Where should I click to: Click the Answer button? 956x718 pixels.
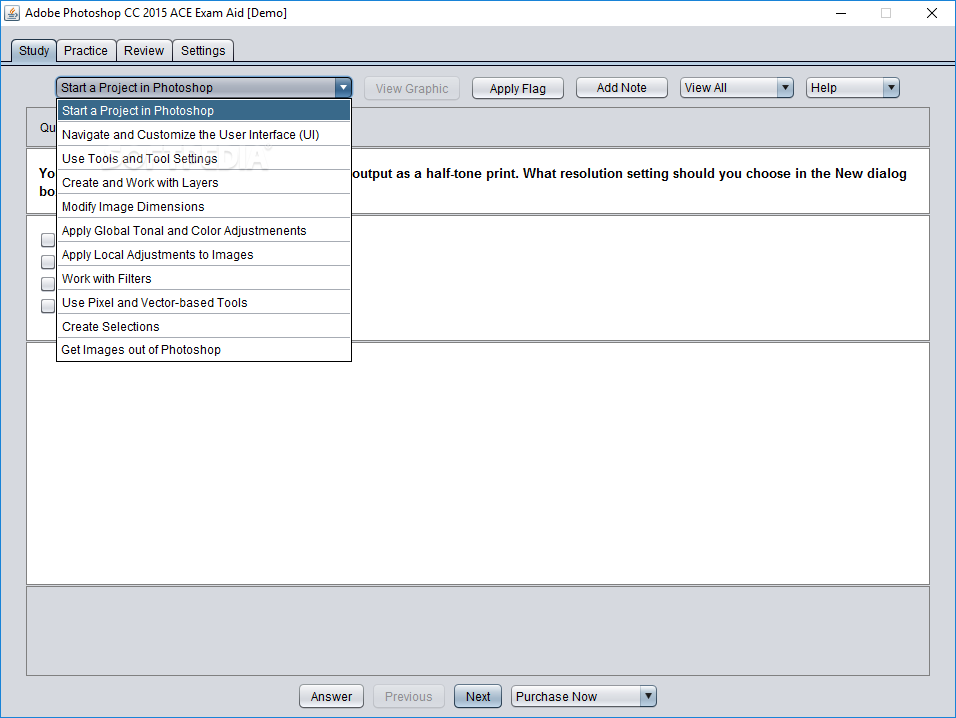(x=331, y=697)
